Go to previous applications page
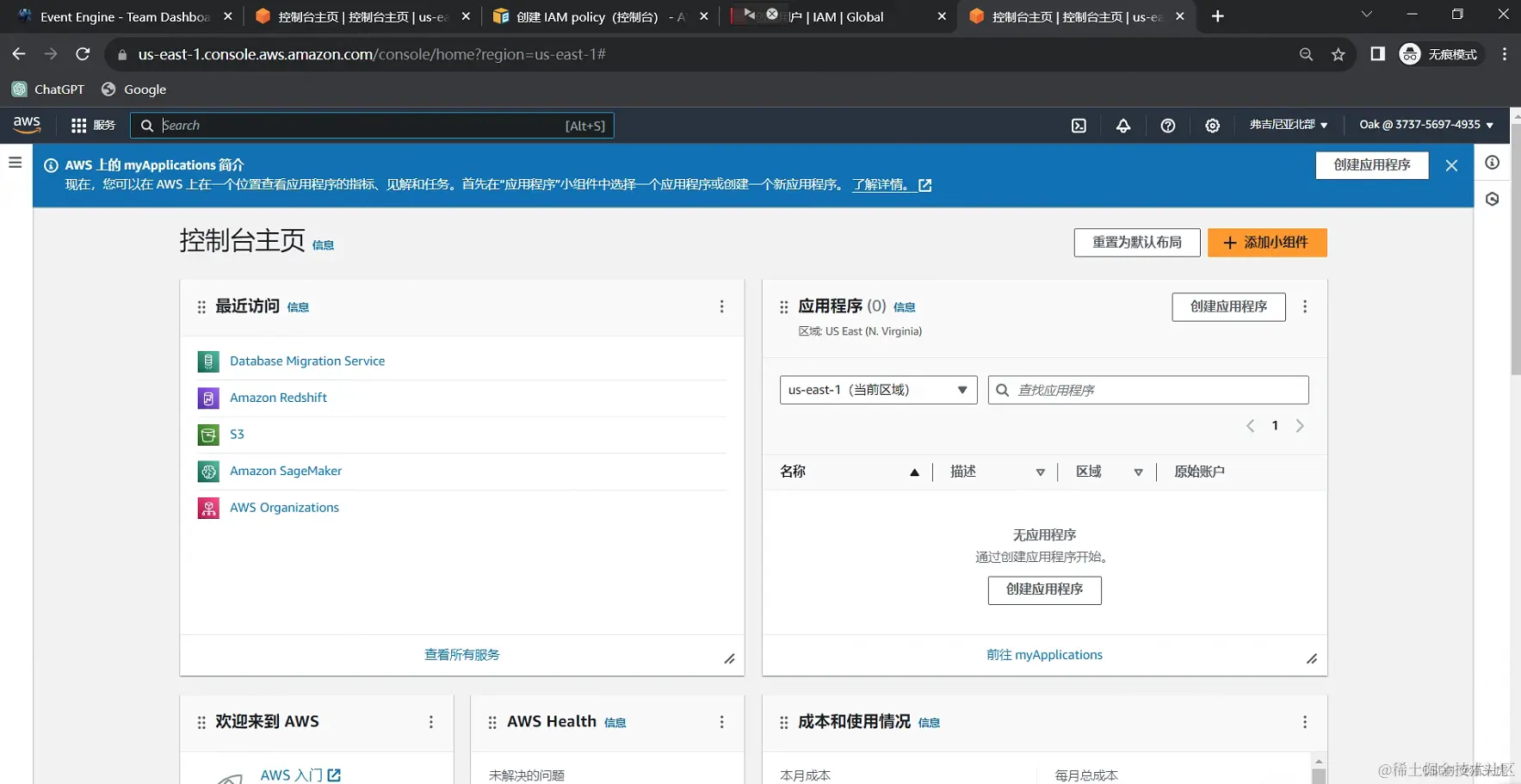 tap(1251, 426)
